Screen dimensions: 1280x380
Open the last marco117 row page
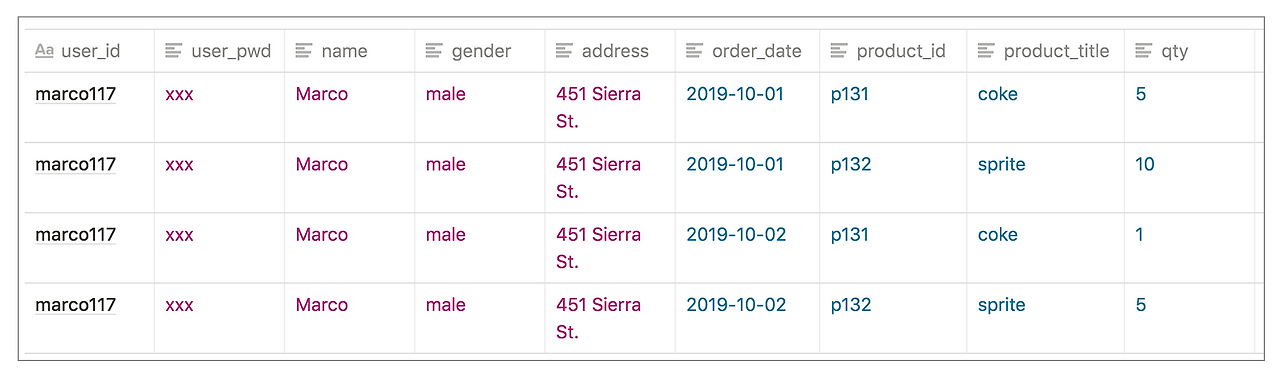click(75, 305)
